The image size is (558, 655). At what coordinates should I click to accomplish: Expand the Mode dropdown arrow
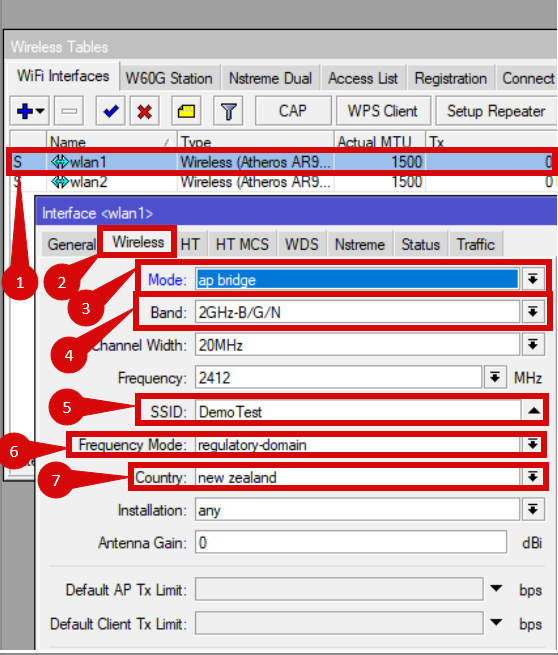533,279
